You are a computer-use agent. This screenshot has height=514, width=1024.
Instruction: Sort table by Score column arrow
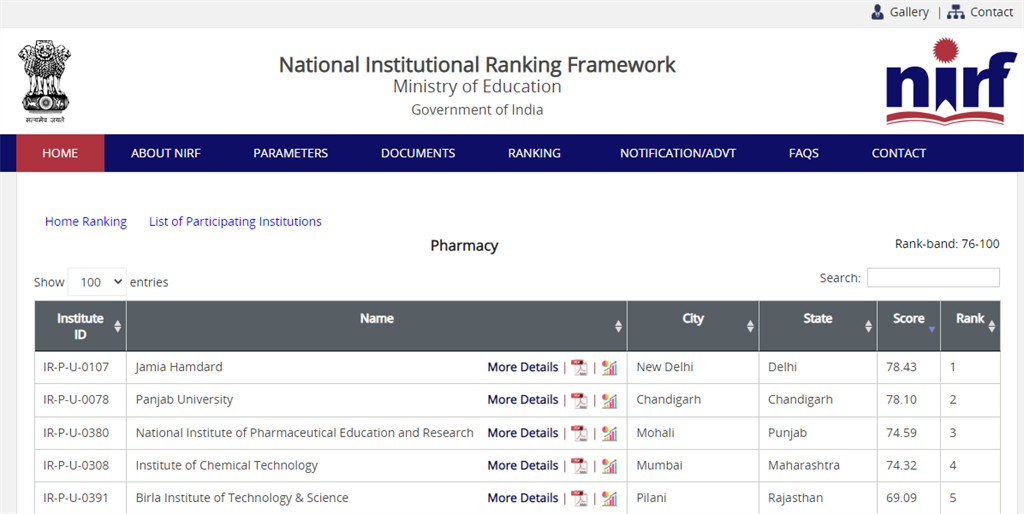(x=932, y=329)
